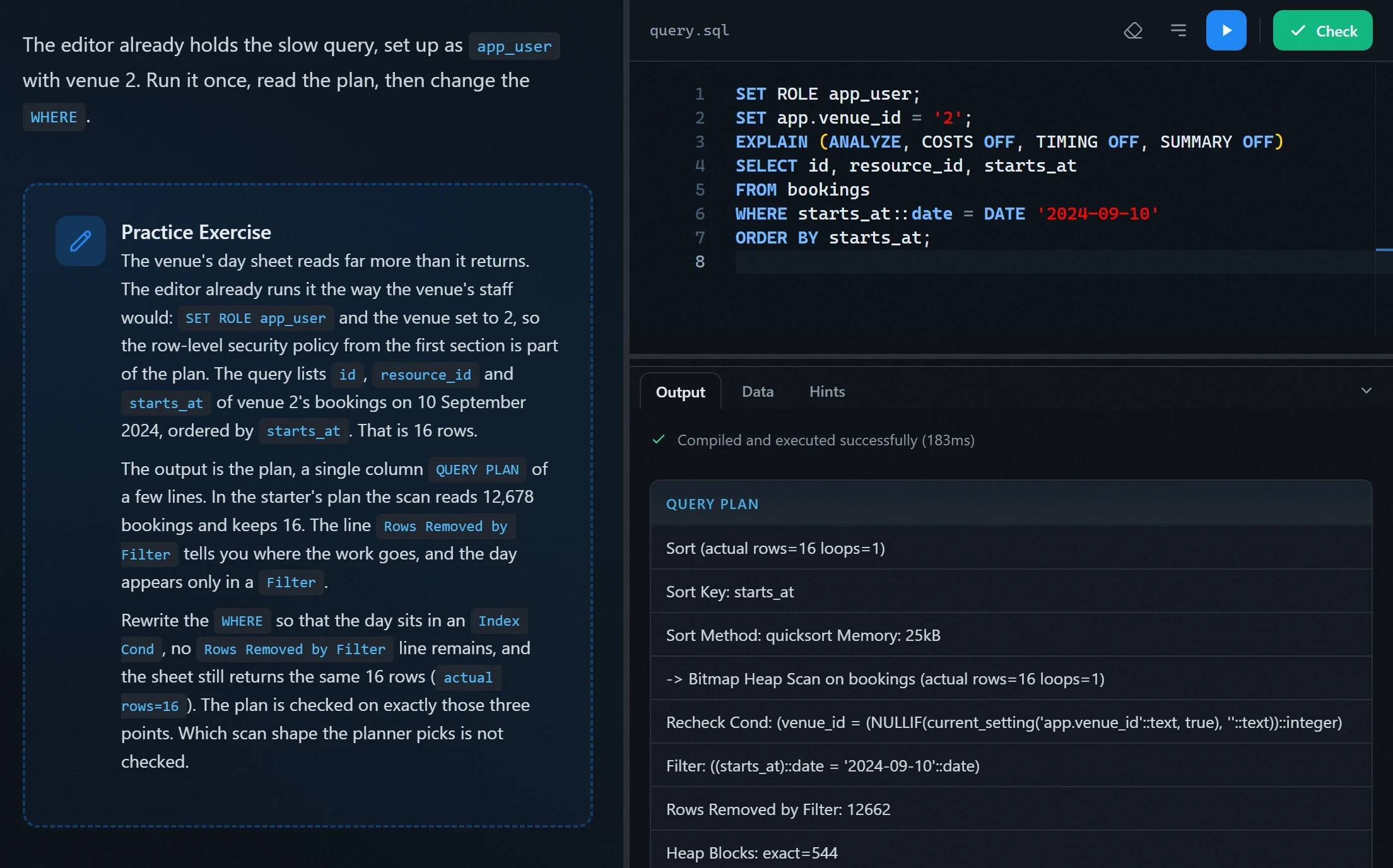Click the ORDER BY starts_at line
Image resolution: width=1393 pixels, height=868 pixels.
point(833,238)
